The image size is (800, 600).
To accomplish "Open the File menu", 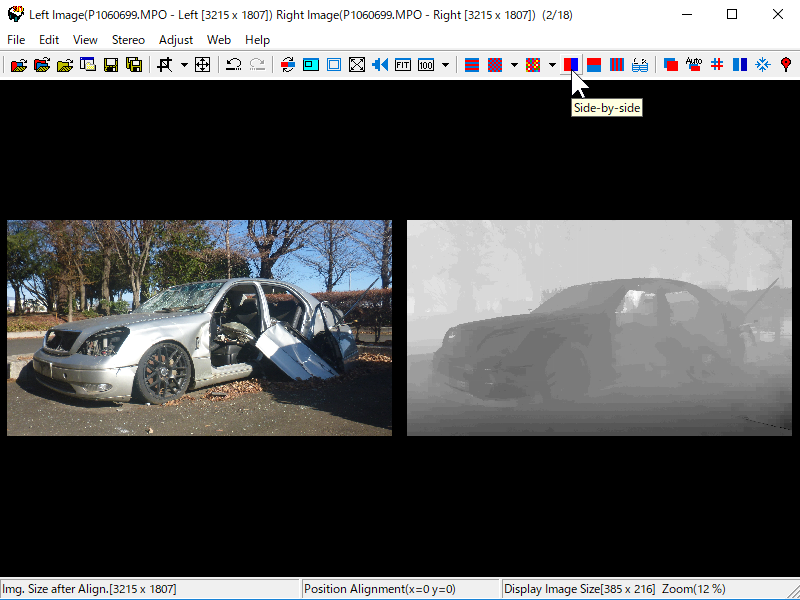I will click(16, 40).
